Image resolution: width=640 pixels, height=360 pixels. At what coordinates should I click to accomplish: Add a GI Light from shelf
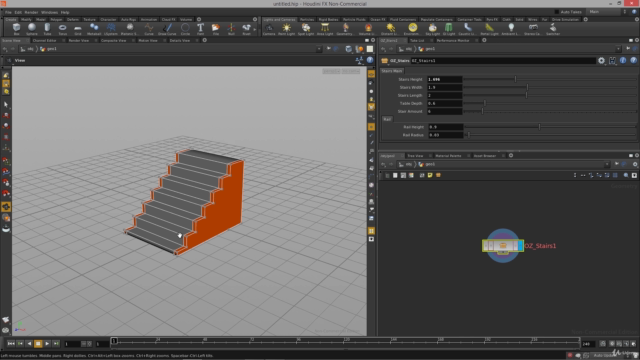(x=449, y=29)
